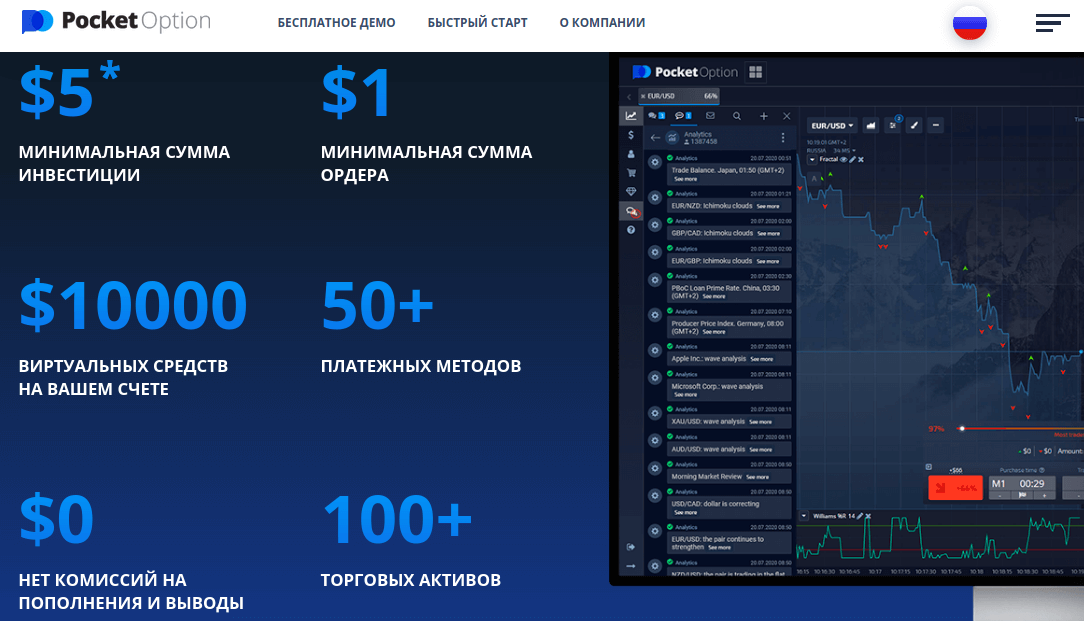Click the shopping cart market icon
The height and width of the screenshot is (621, 1084).
pyautogui.click(x=630, y=173)
